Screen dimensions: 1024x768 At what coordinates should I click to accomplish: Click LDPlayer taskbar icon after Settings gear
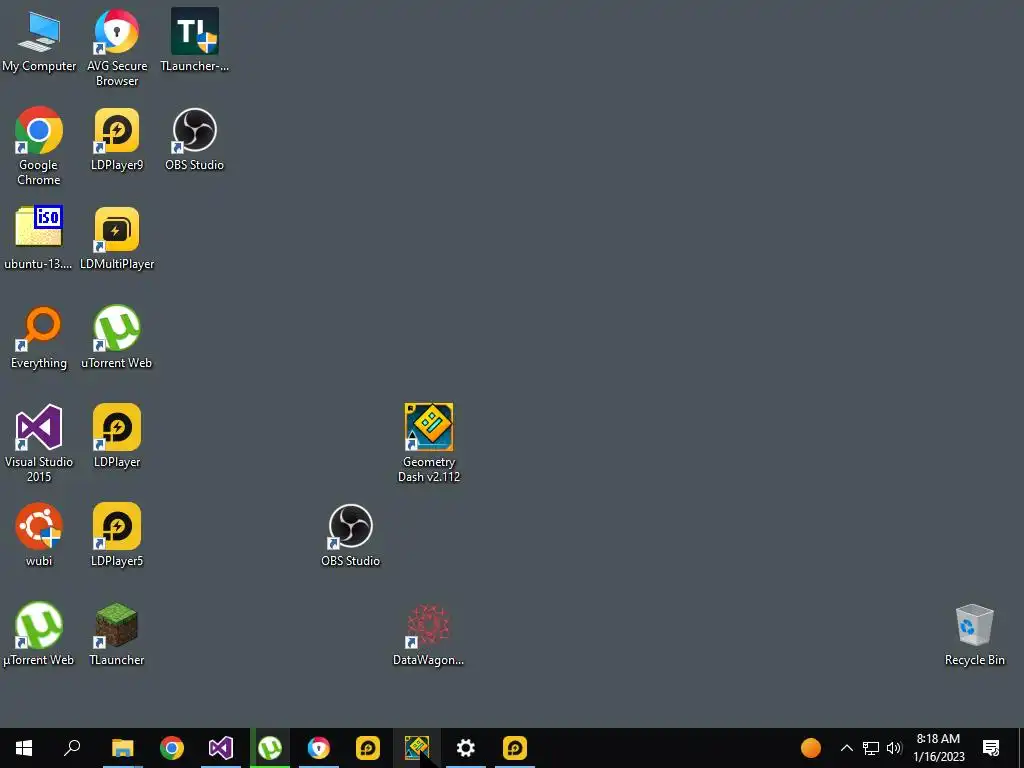[x=515, y=748]
